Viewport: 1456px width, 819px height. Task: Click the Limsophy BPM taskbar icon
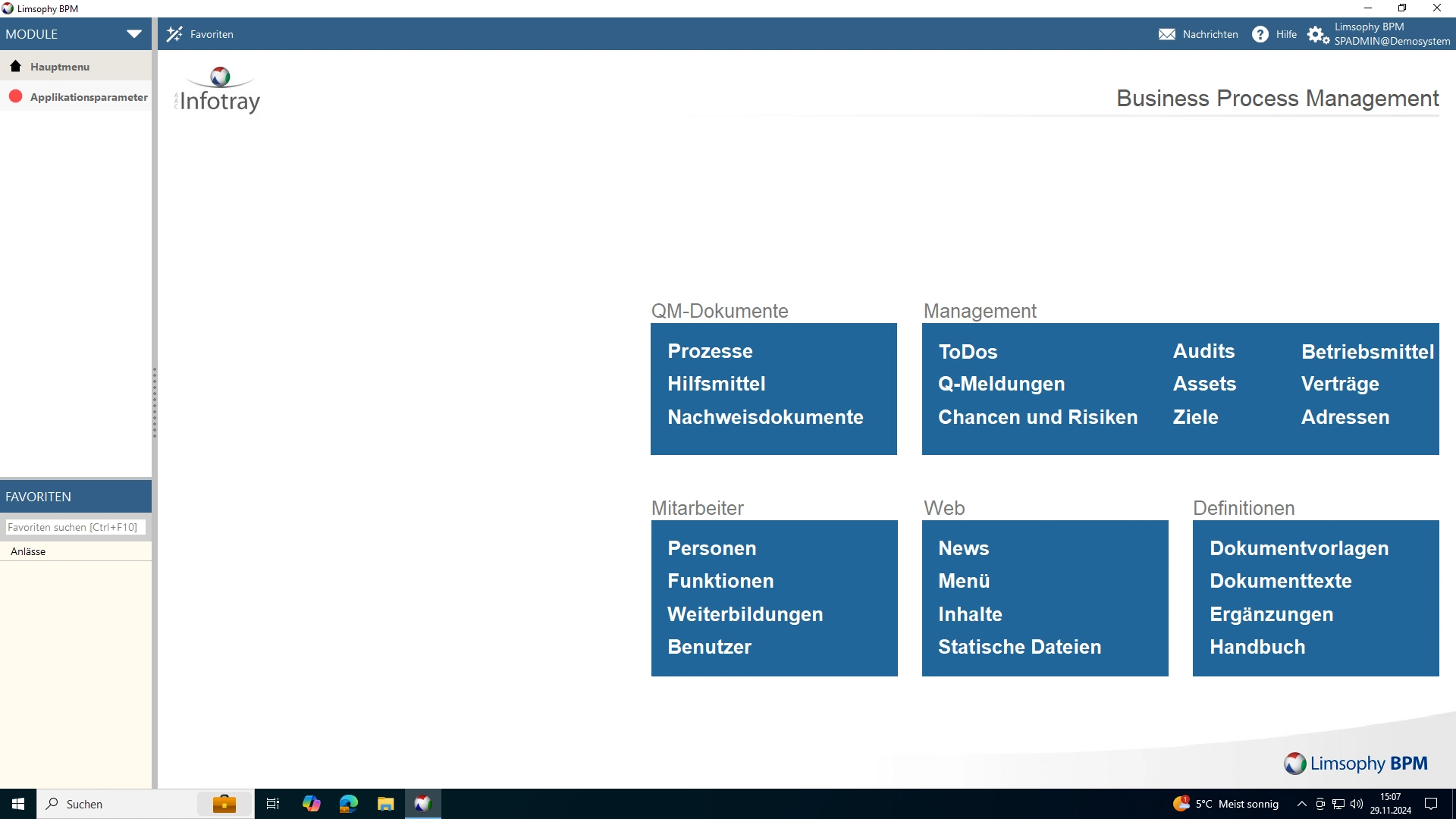click(x=423, y=804)
